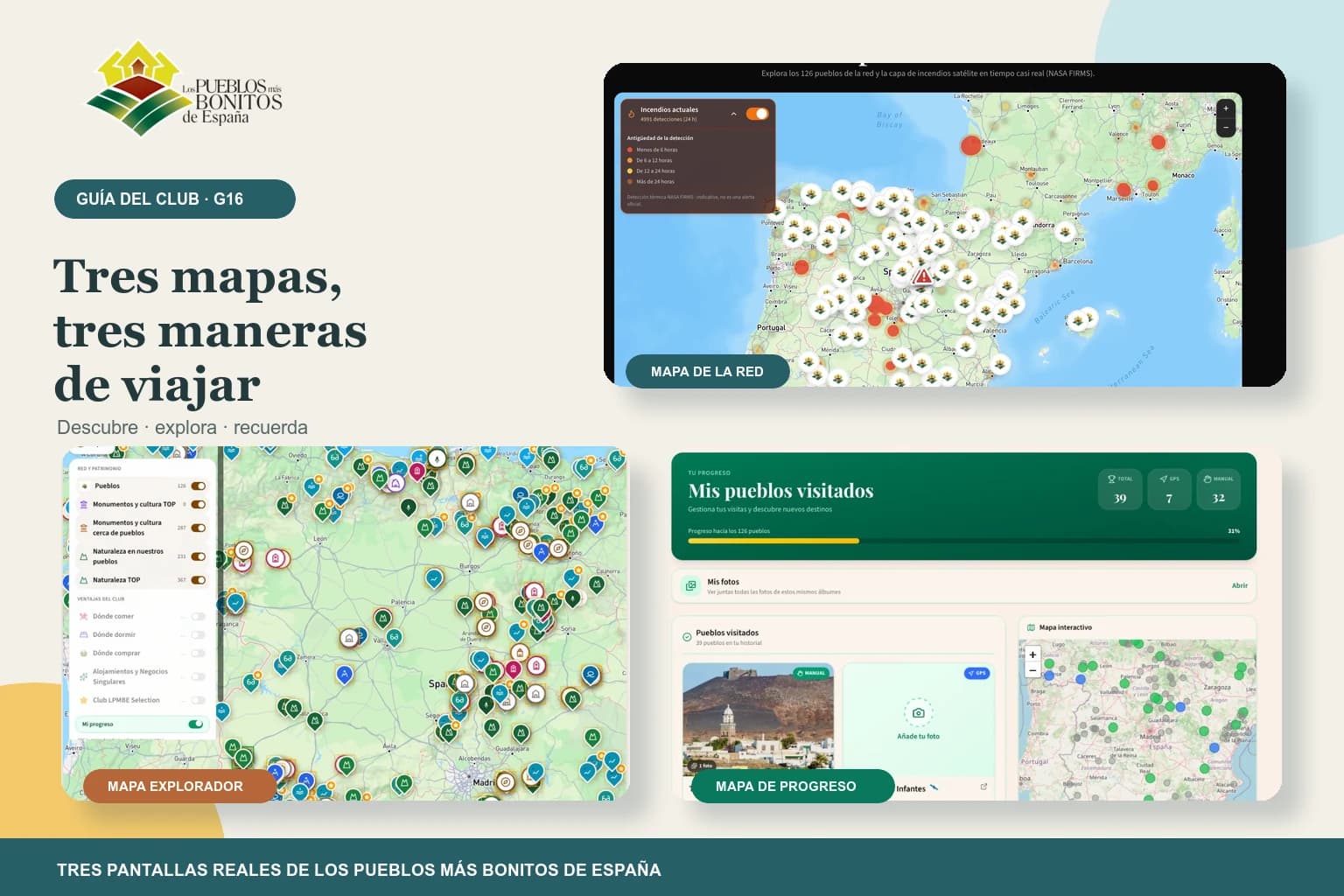
Task: Click the Club LPMBE Selection star icon
Action: tap(84, 700)
